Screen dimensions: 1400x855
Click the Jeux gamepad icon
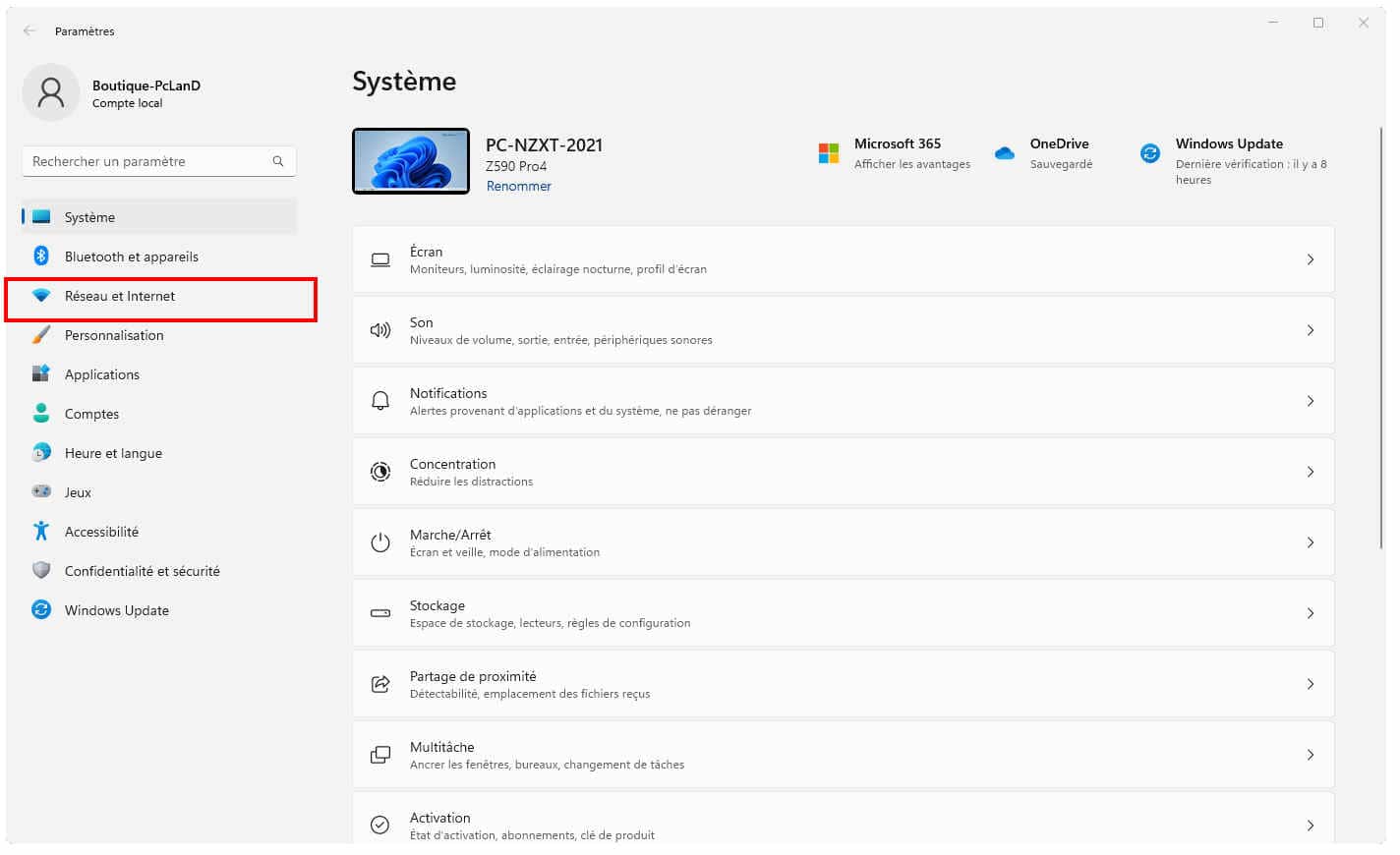41,491
